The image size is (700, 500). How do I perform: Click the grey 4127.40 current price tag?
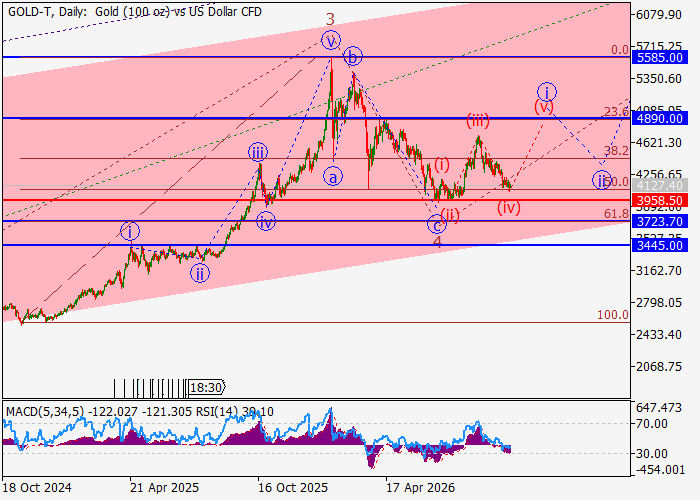[660, 186]
